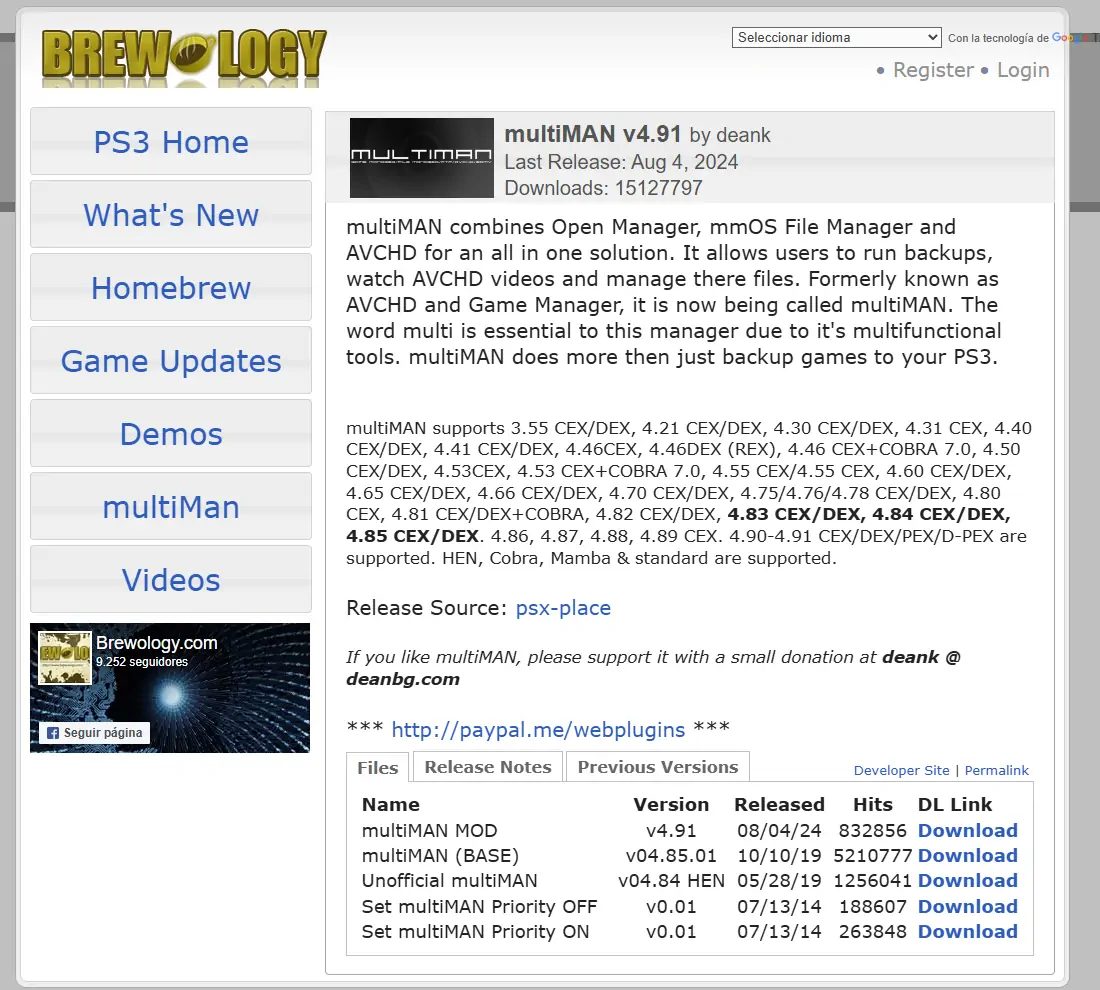Open Game Updates page
This screenshot has height=990, width=1100.
[x=171, y=361]
